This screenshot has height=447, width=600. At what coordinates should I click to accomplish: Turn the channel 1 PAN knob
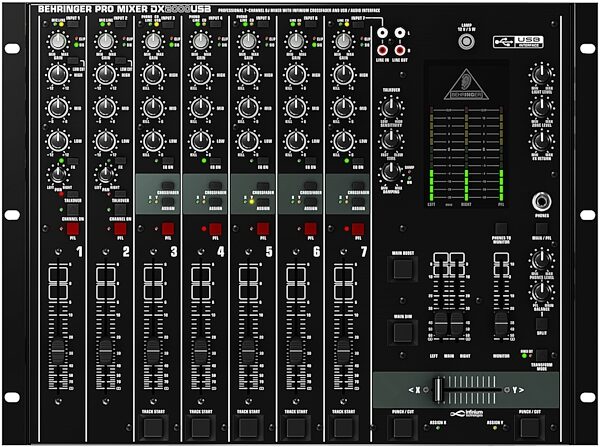pyautogui.click(x=58, y=175)
